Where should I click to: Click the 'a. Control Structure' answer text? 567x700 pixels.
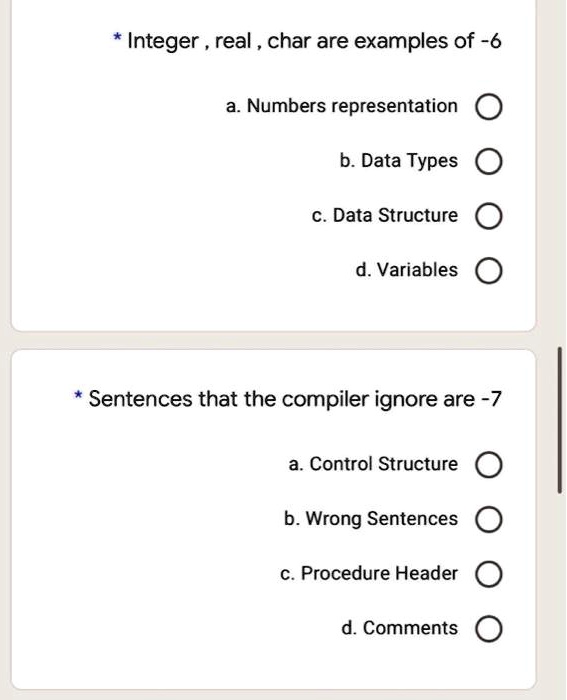pyautogui.click(x=373, y=464)
